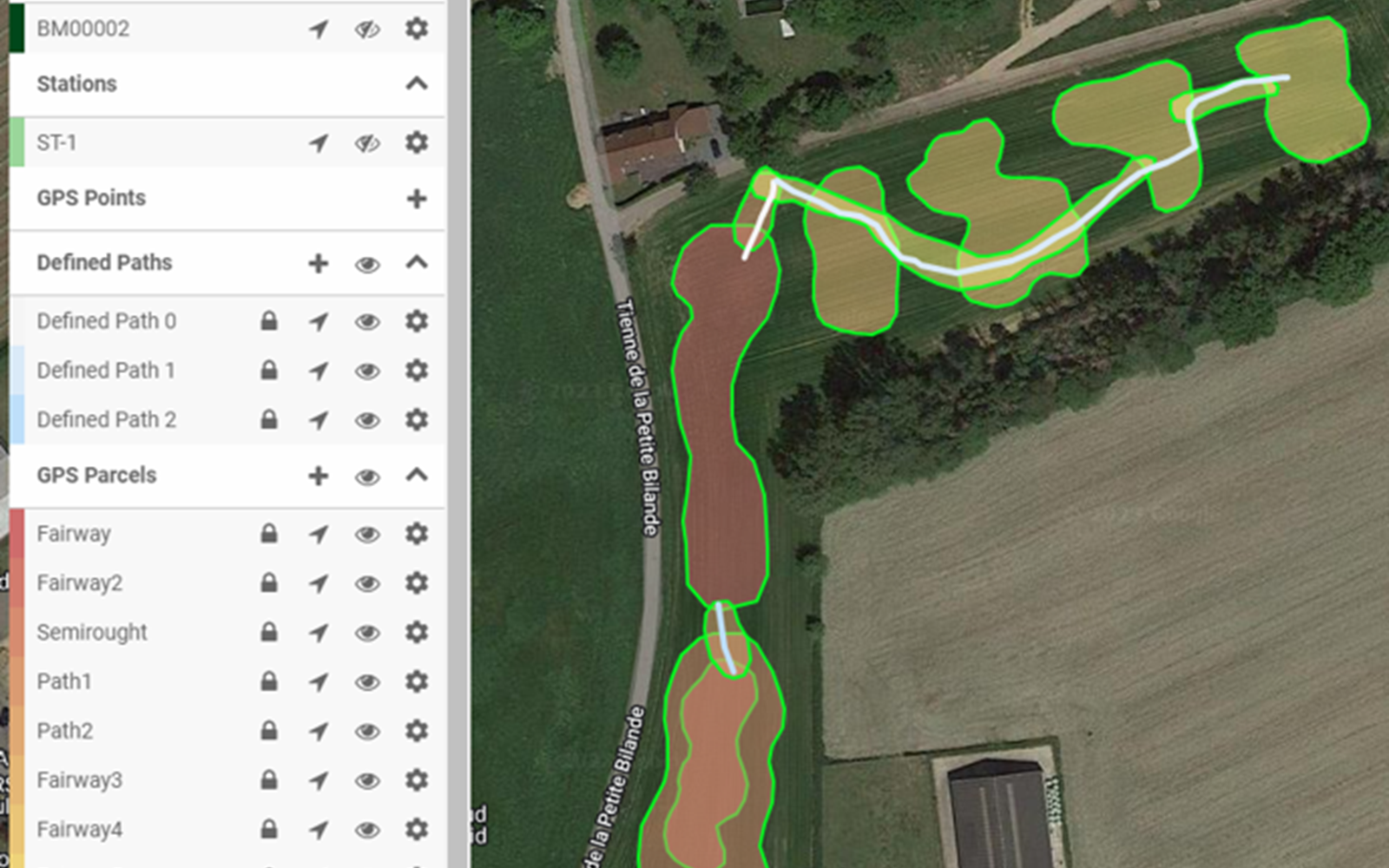Open Semirought parcel settings gear
The width and height of the screenshot is (1389, 868).
click(417, 632)
